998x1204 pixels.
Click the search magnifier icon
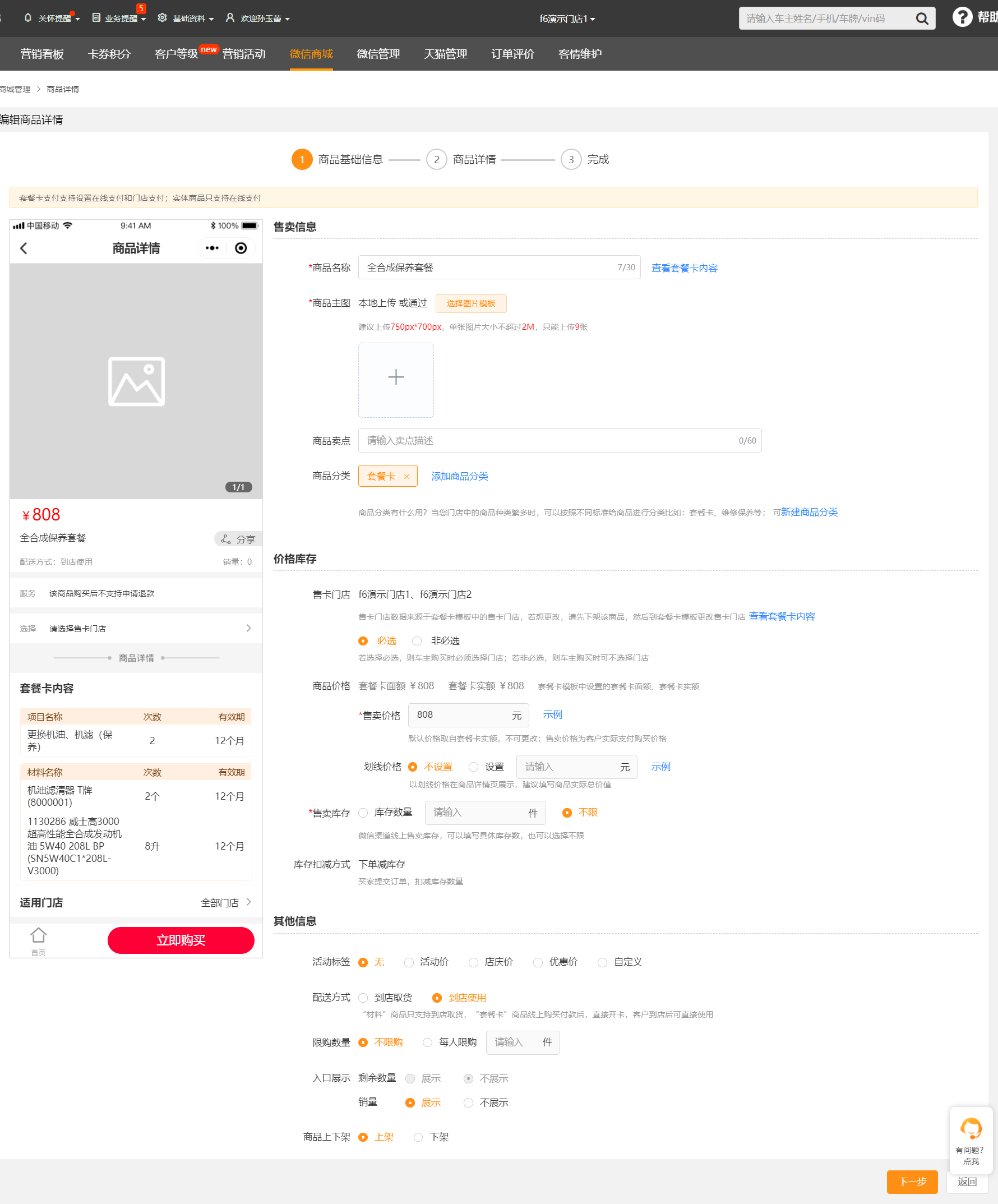pyautogui.click(x=922, y=19)
